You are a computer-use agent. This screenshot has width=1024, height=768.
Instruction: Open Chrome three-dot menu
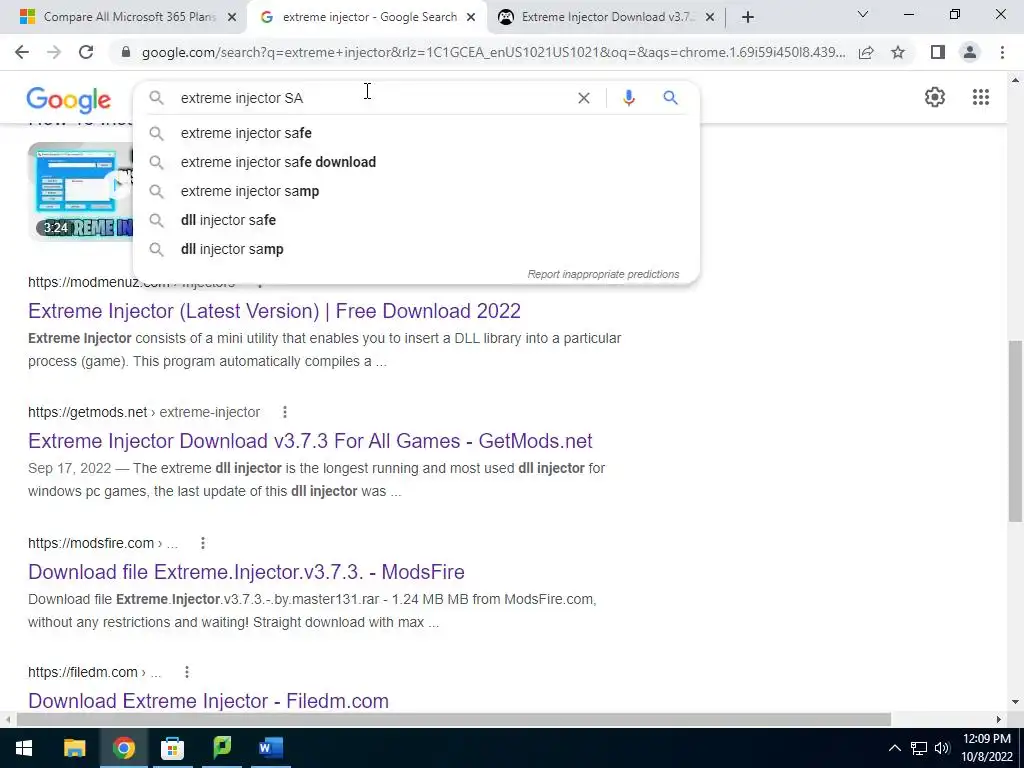click(1002, 52)
